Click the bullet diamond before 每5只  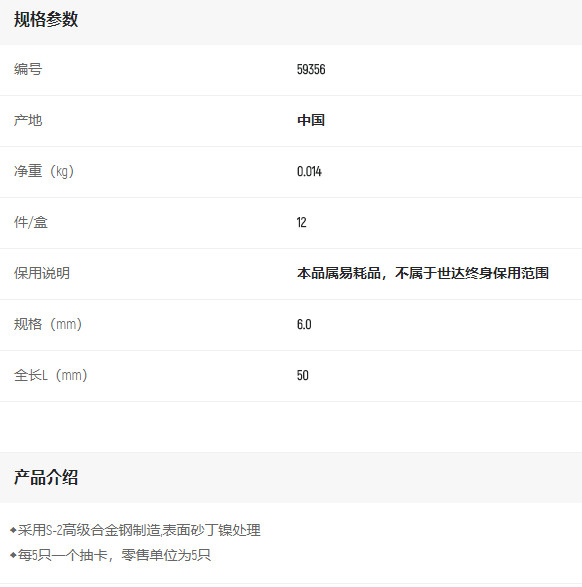[13, 555]
